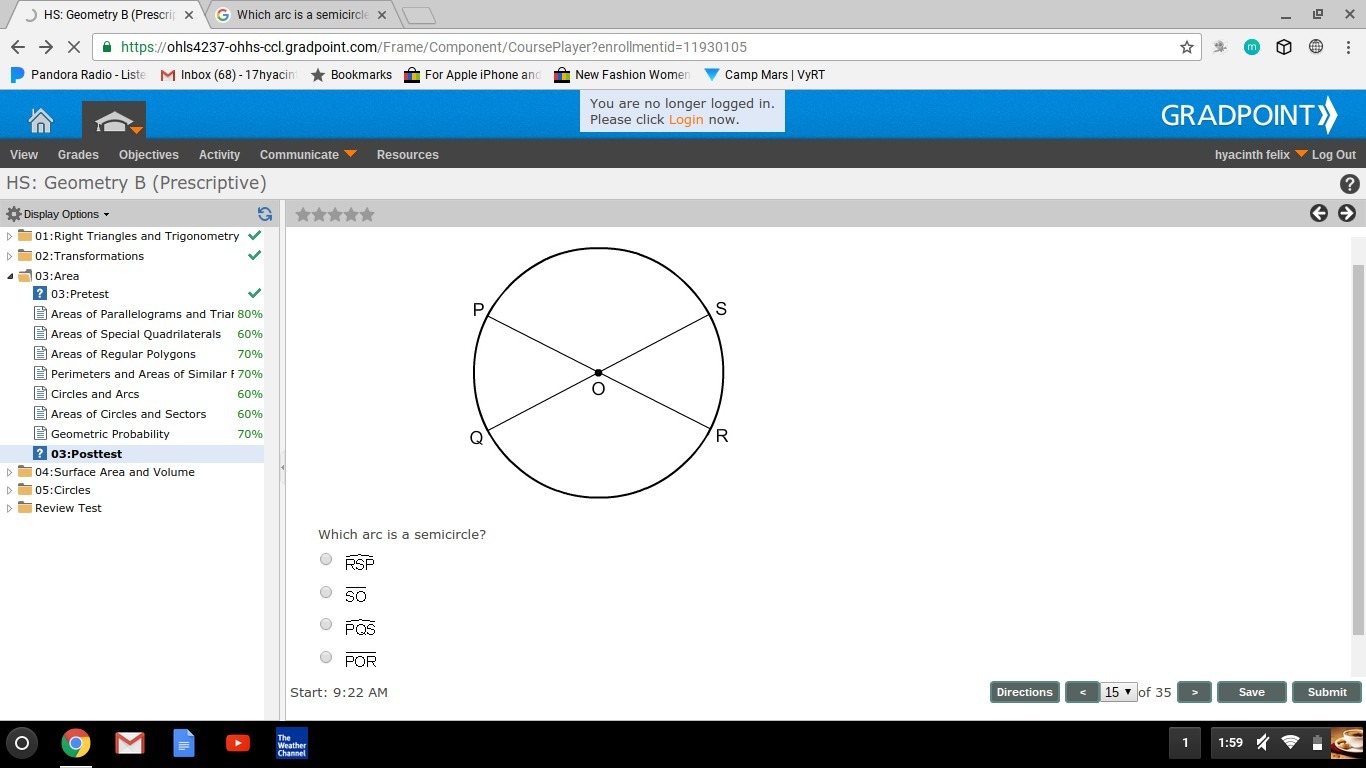Go to next activity with right arrow icon

pyautogui.click(x=1347, y=213)
